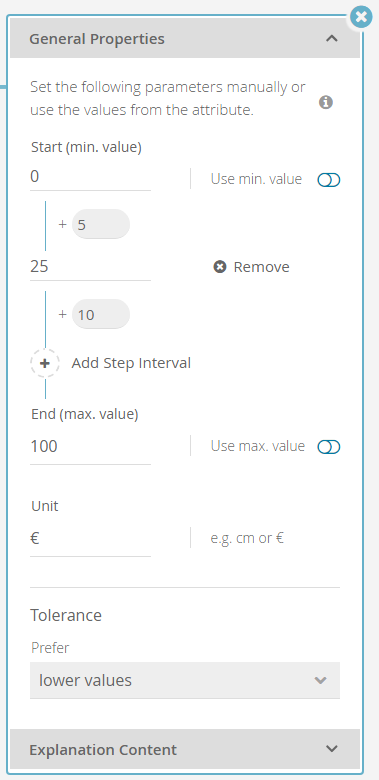Select the step increment field showing 10
379x780 pixels.
pyautogui.click(x=101, y=314)
